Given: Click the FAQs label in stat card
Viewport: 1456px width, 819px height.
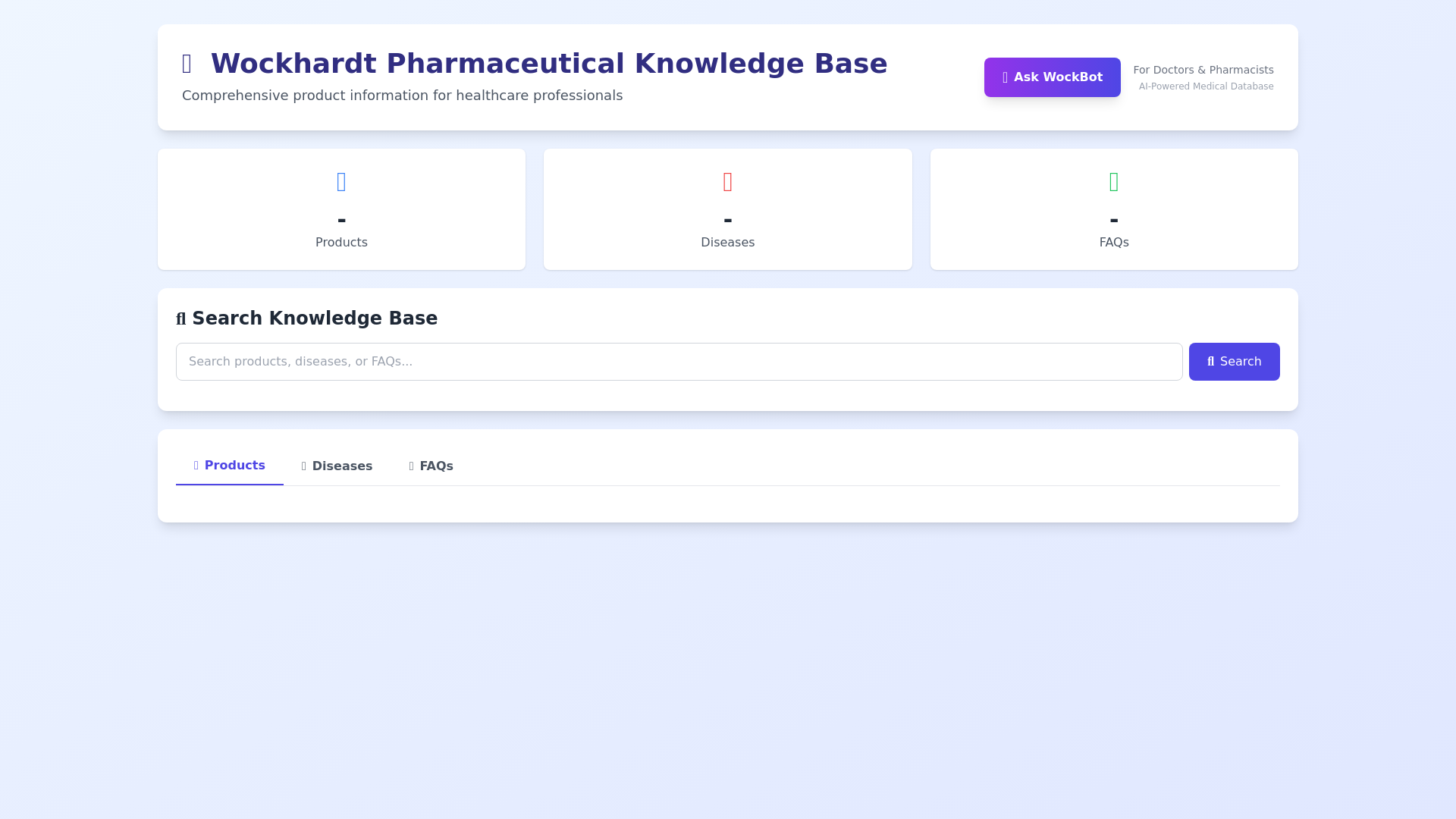Looking at the screenshot, I should (x=1114, y=243).
